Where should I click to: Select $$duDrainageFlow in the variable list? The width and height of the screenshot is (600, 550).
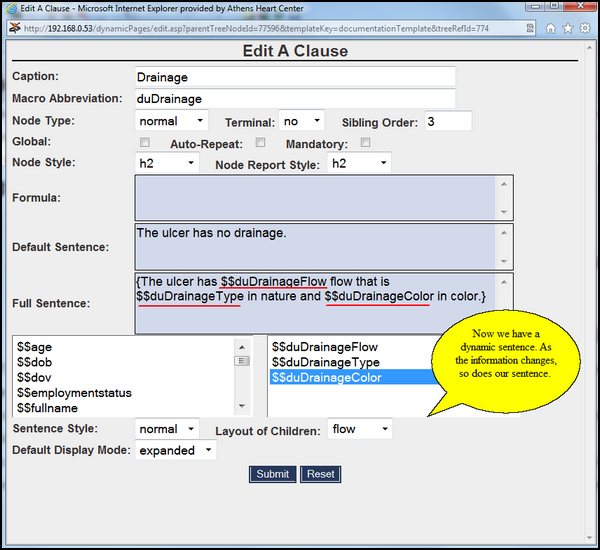tap(325, 347)
